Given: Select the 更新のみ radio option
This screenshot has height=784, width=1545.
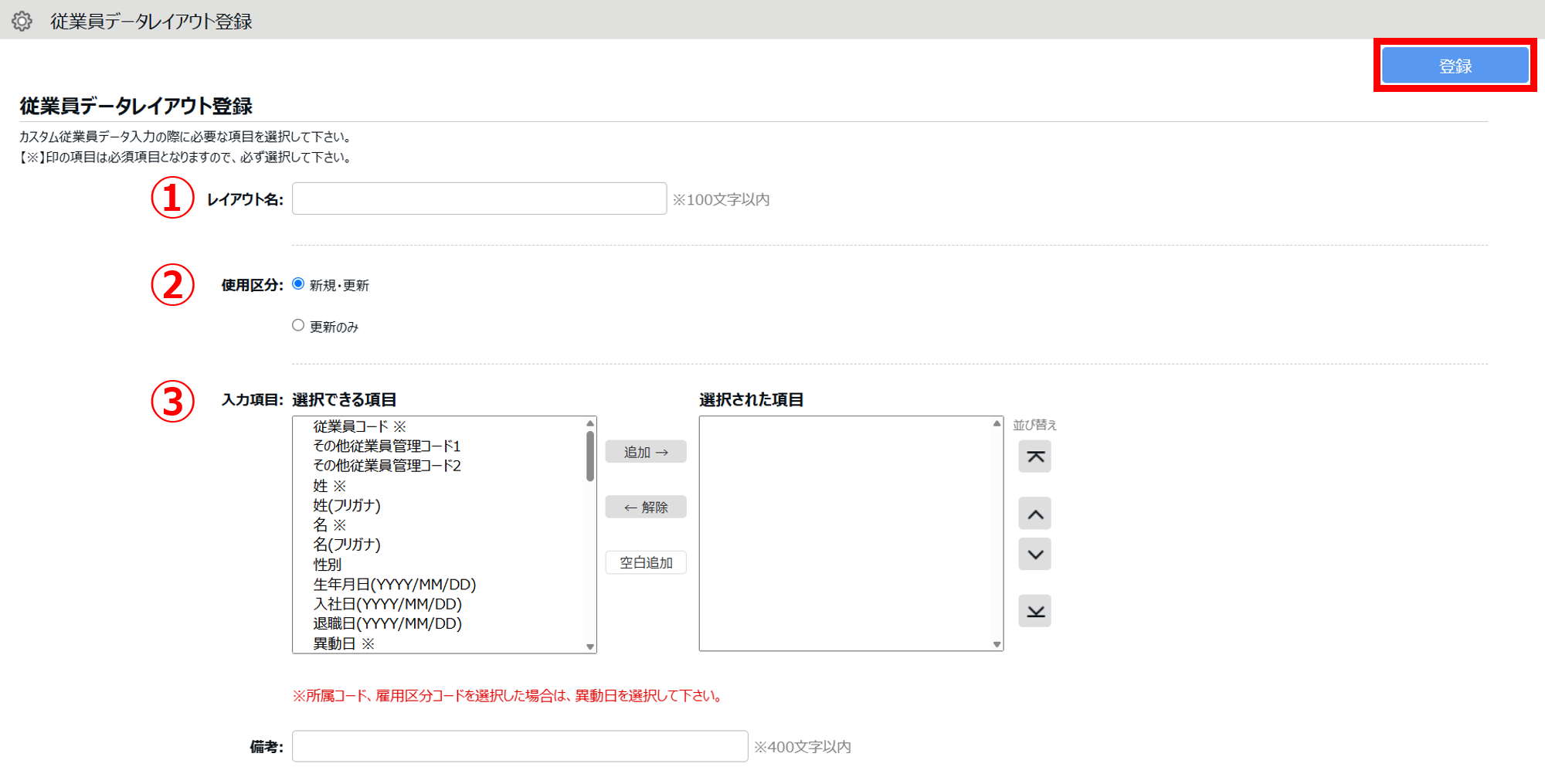Looking at the screenshot, I should [298, 326].
